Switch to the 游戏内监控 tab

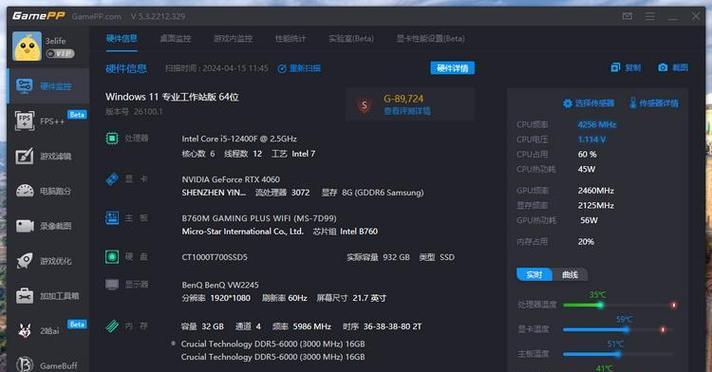coord(233,39)
